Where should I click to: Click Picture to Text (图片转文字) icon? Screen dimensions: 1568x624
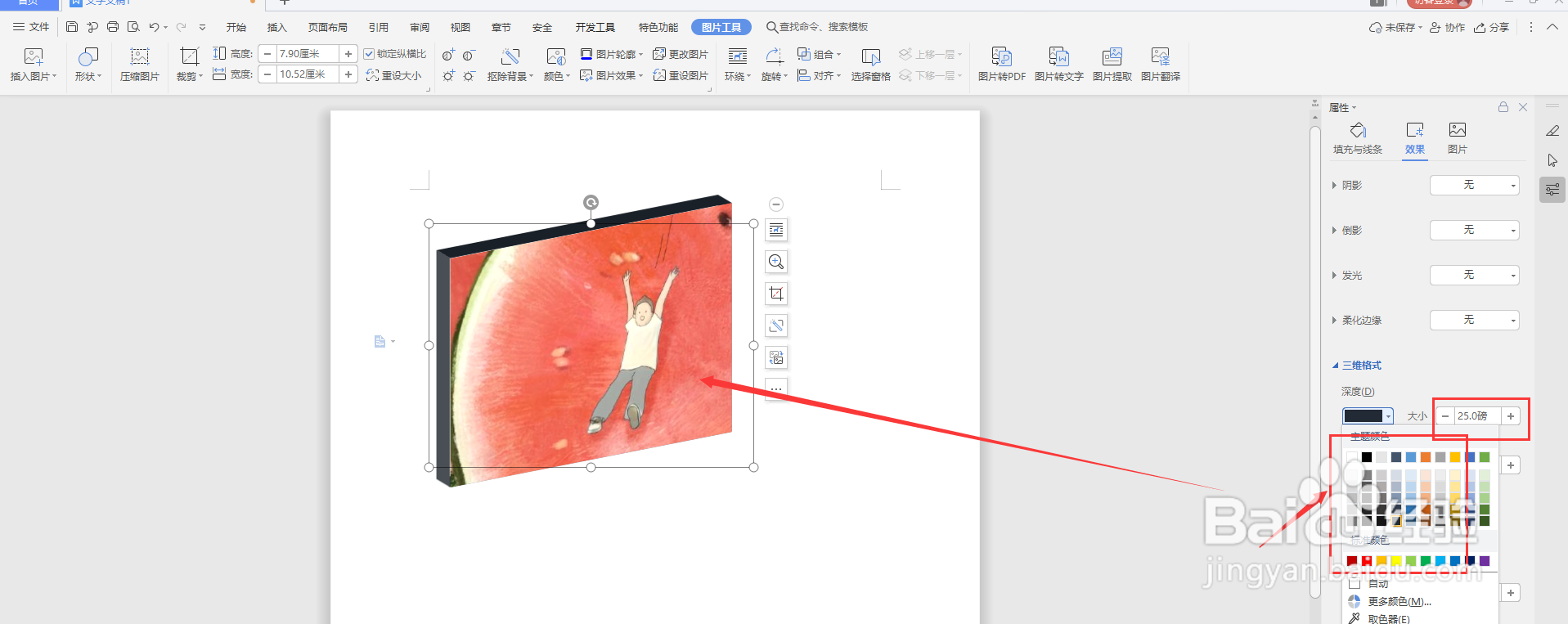(x=1059, y=57)
